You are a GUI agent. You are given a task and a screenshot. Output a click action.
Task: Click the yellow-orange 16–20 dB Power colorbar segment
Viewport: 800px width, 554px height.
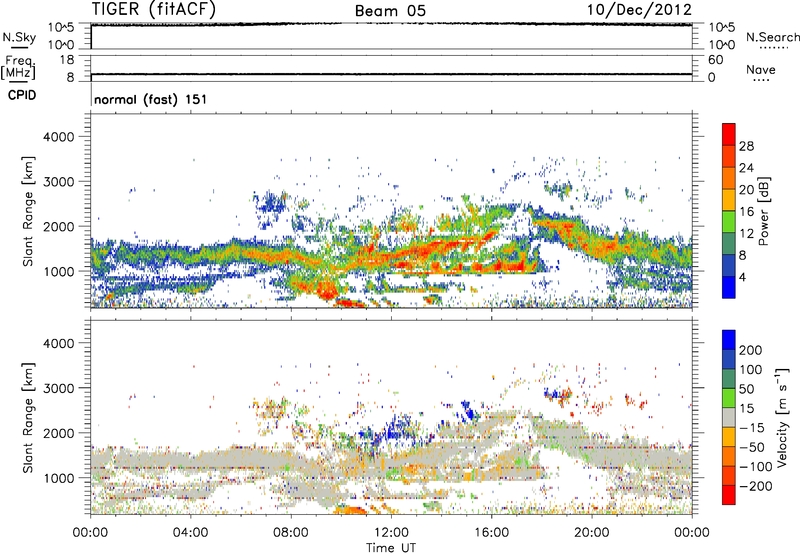(x=729, y=200)
